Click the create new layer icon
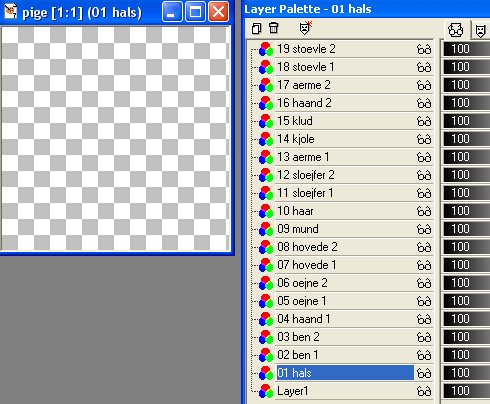 click(256, 29)
